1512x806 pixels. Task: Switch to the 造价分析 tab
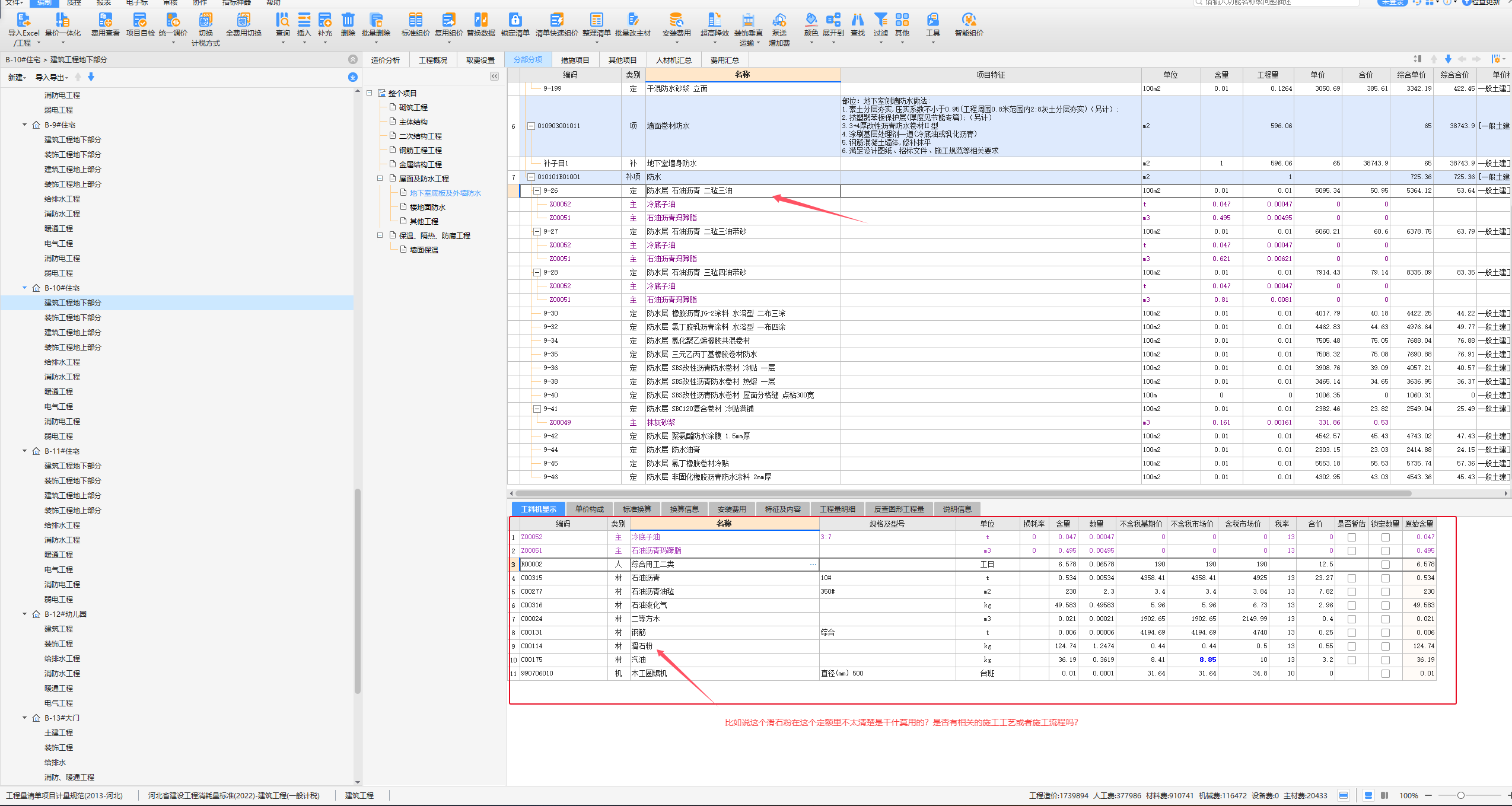coord(386,60)
